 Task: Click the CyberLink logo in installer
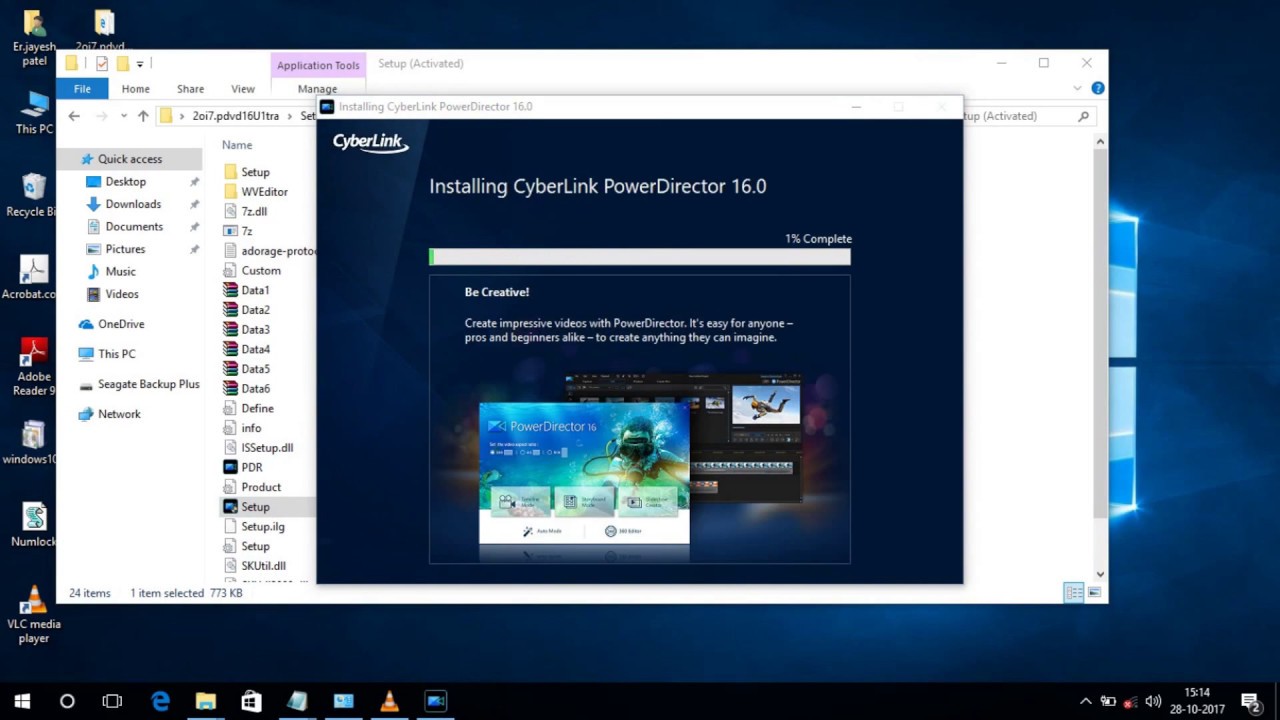pos(371,142)
